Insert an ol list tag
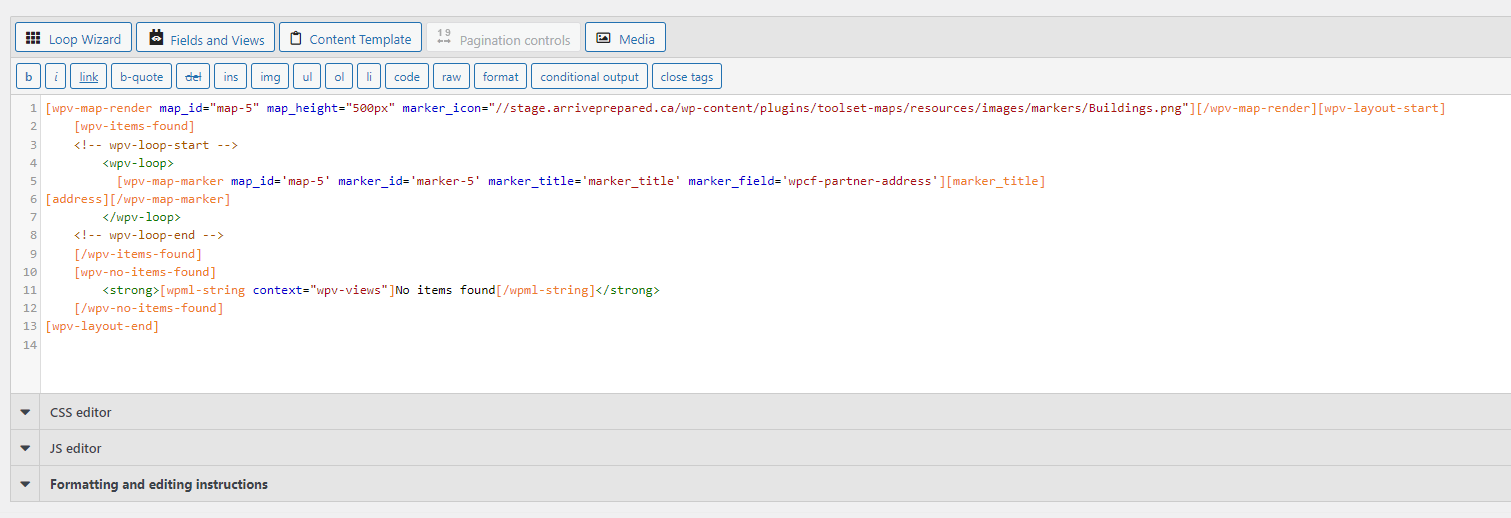 coord(339,76)
